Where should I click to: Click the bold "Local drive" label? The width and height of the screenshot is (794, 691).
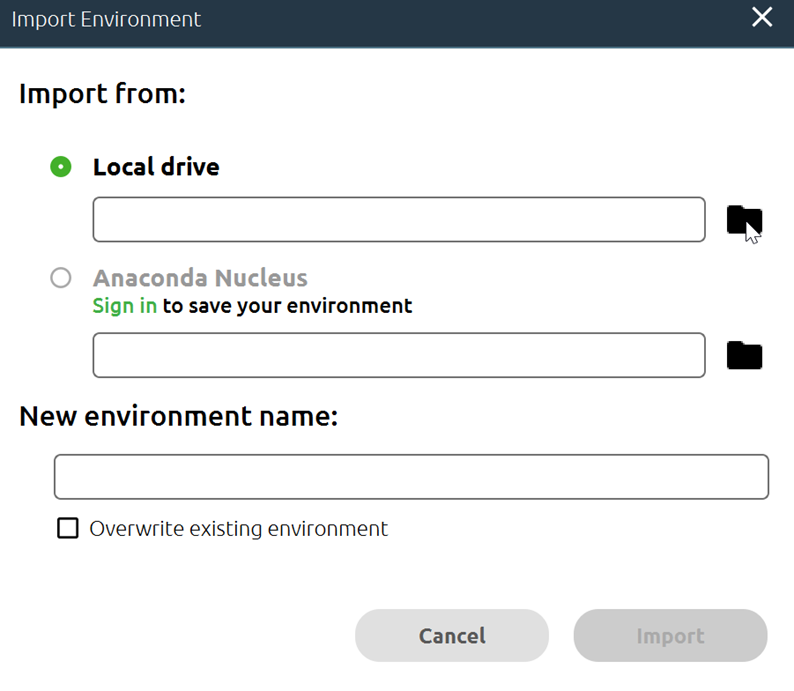pyautogui.click(x=156, y=167)
